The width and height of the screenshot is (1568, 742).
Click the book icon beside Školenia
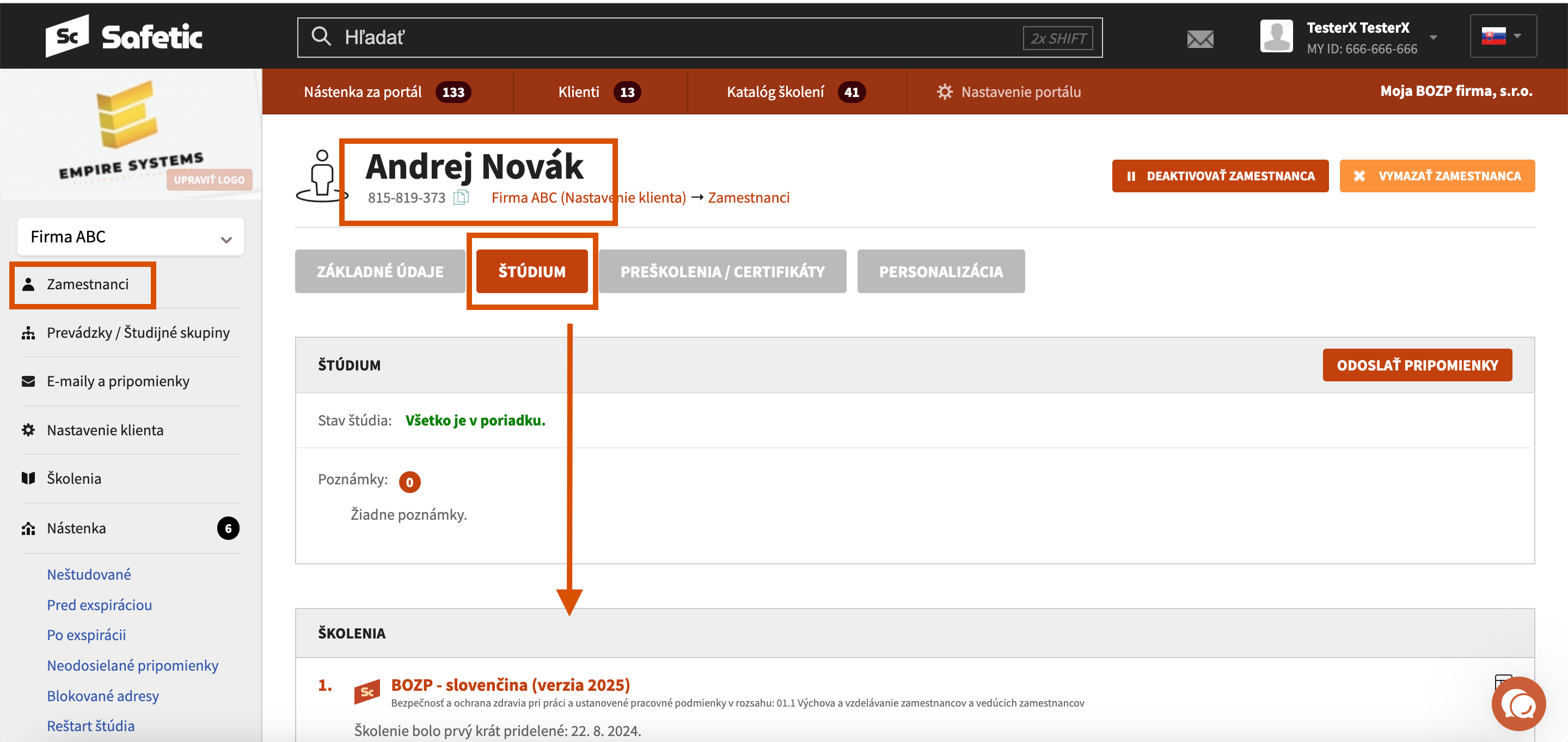pyautogui.click(x=28, y=478)
